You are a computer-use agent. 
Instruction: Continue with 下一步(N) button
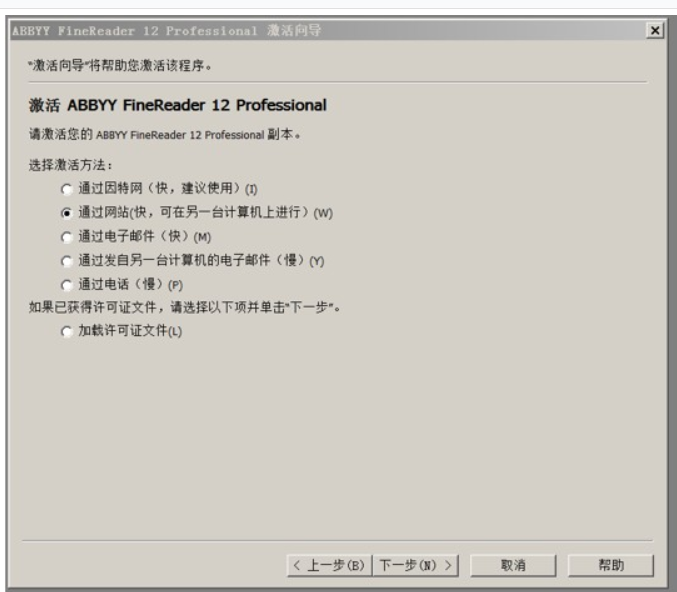click(415, 565)
